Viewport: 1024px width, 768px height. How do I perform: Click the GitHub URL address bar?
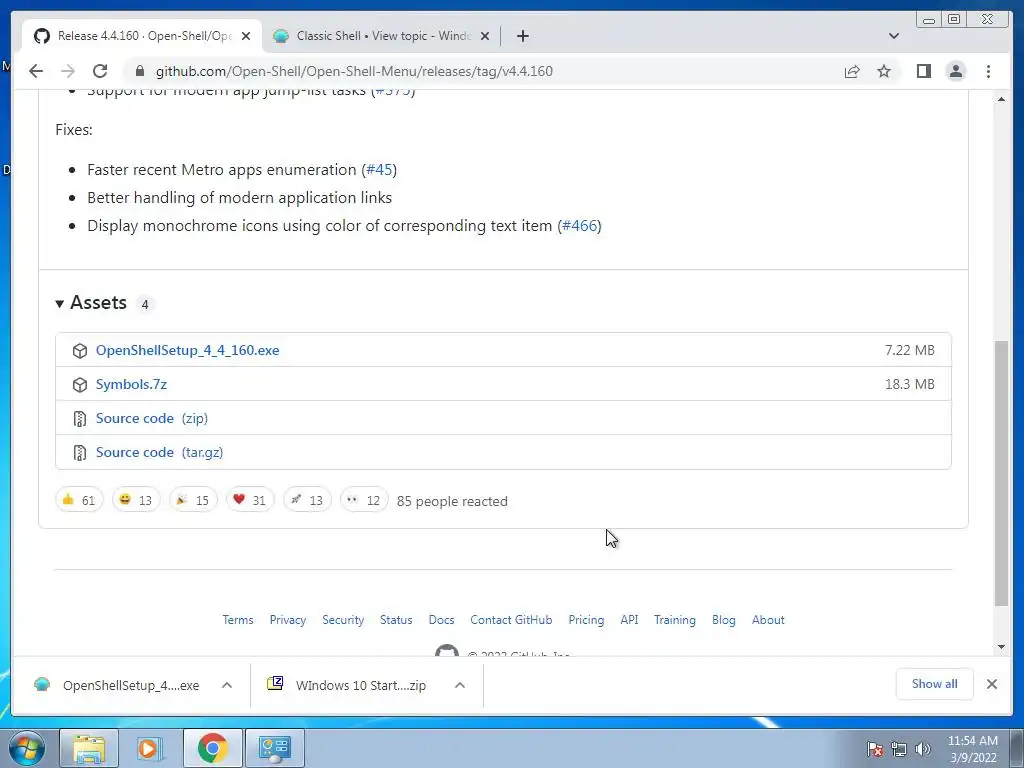click(354, 71)
